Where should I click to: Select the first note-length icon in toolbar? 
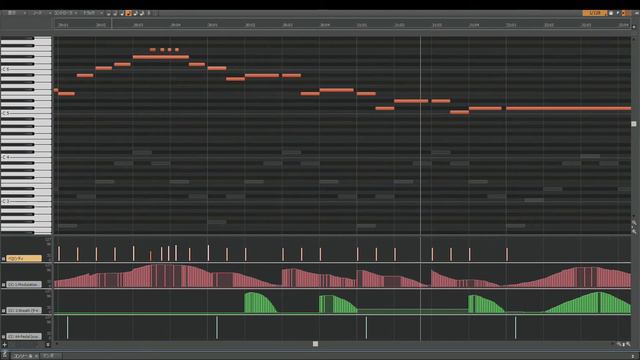109,13
